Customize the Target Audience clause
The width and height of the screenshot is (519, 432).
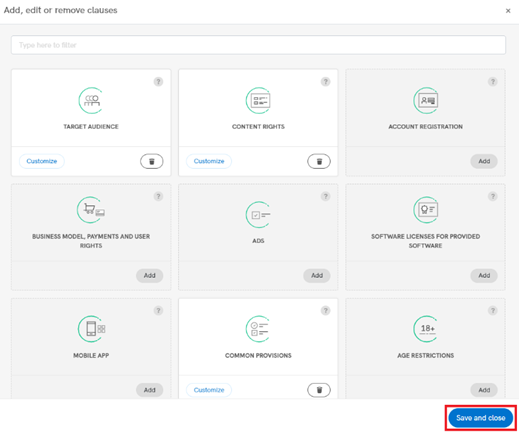(x=42, y=161)
